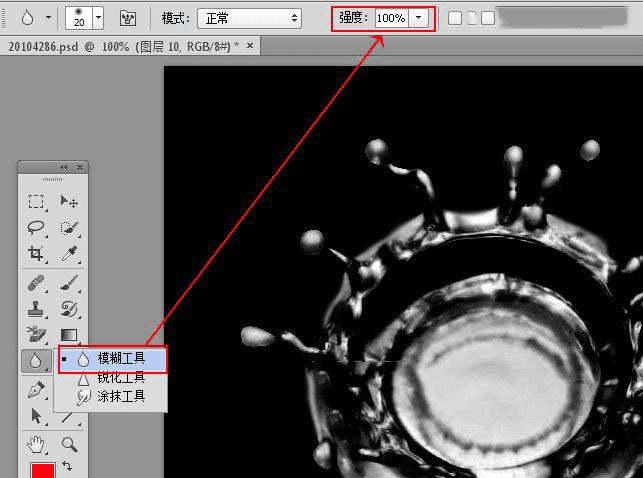Collapse the toolbox with double arrows
Screen dimensions: 643x478
[63, 167]
